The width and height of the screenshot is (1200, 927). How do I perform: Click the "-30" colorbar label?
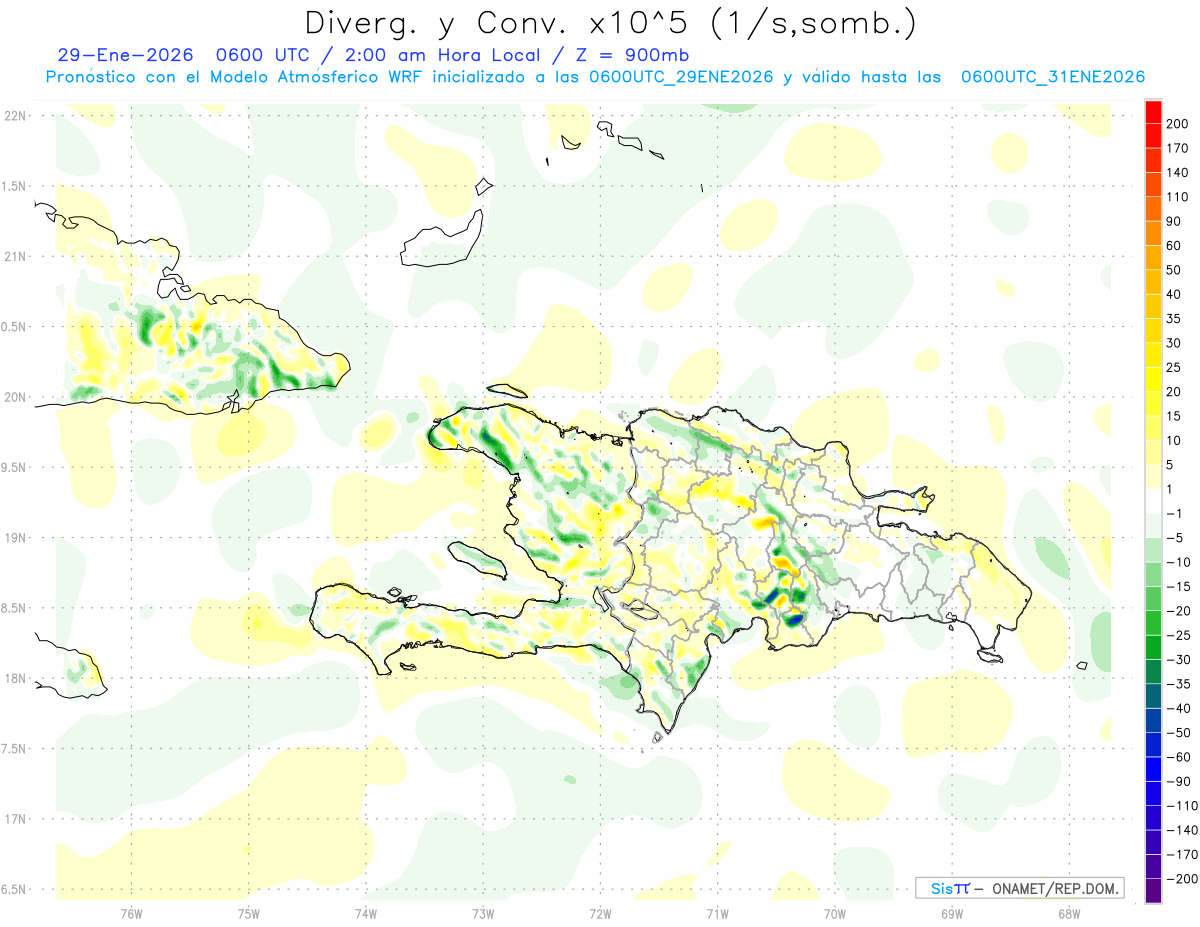coord(1180,659)
